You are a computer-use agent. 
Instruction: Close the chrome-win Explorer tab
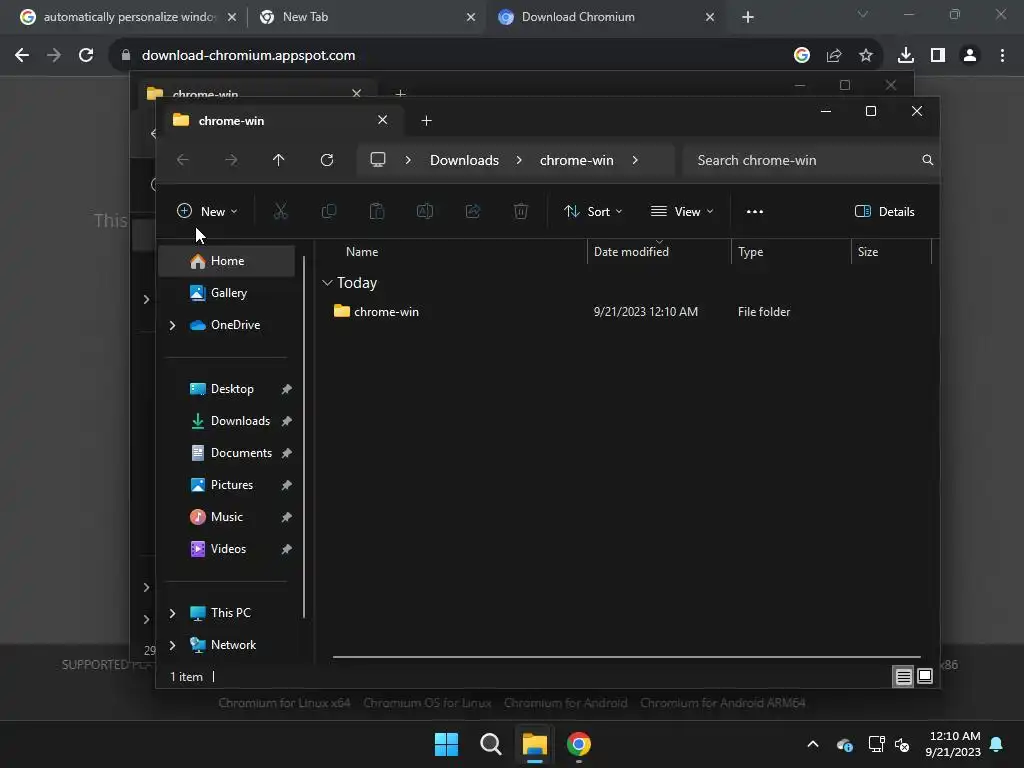[383, 120]
